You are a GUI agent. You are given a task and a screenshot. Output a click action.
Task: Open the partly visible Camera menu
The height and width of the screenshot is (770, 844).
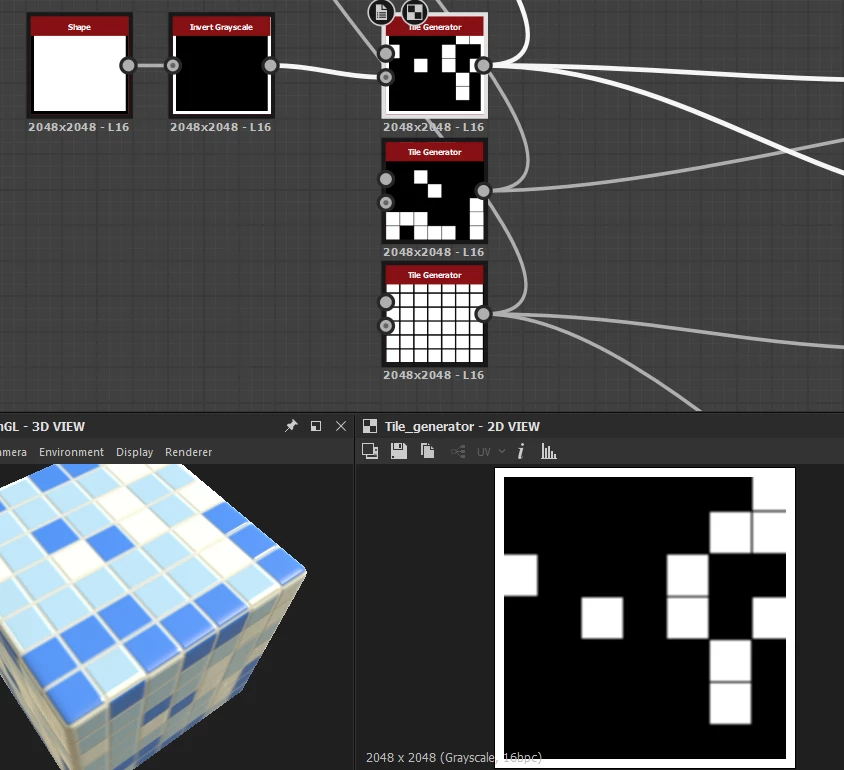(x=13, y=452)
